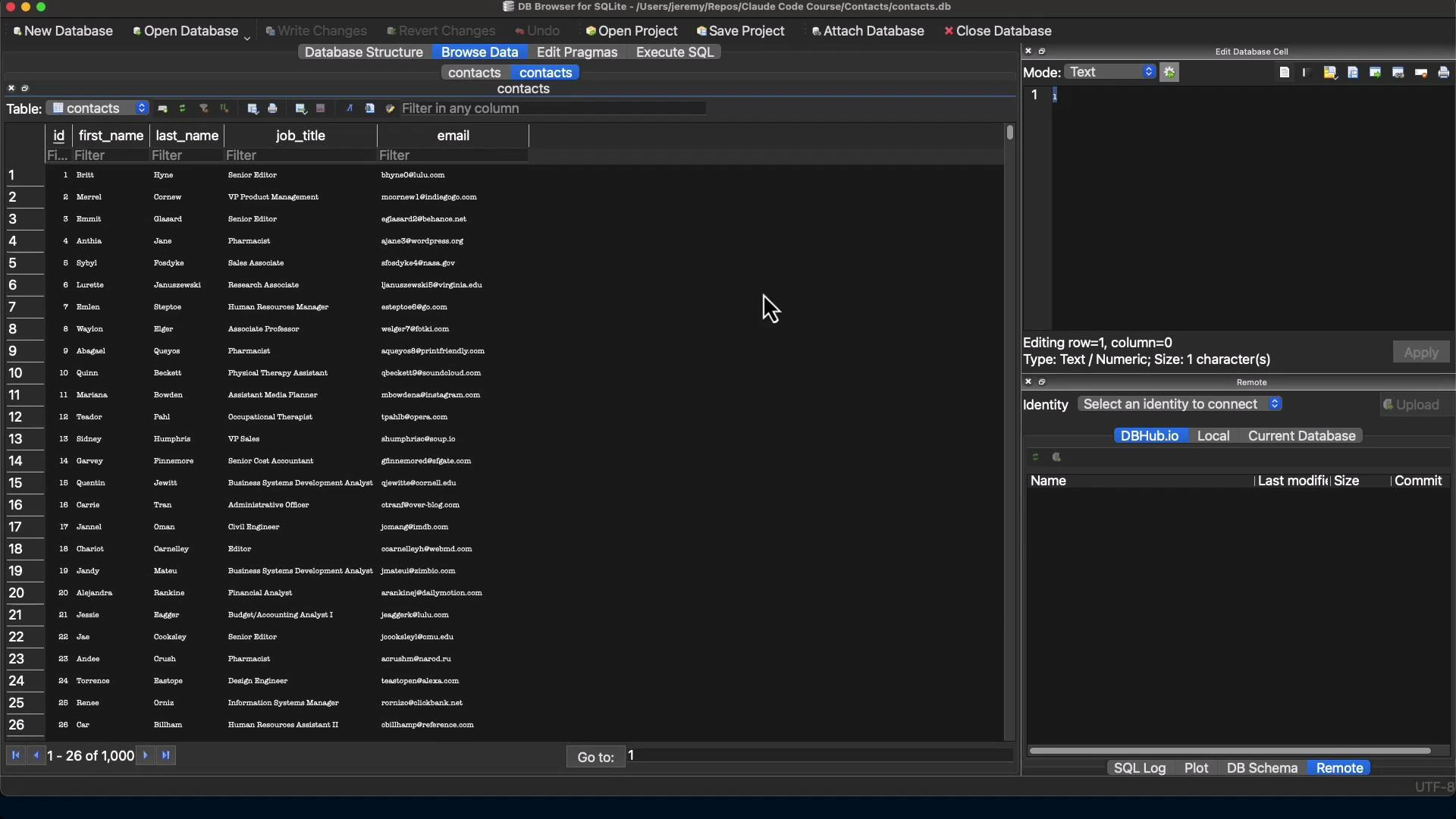Screen dimensions: 1456x819
Task: Float the Edit Database Cell panel
Action: pos(1042,51)
